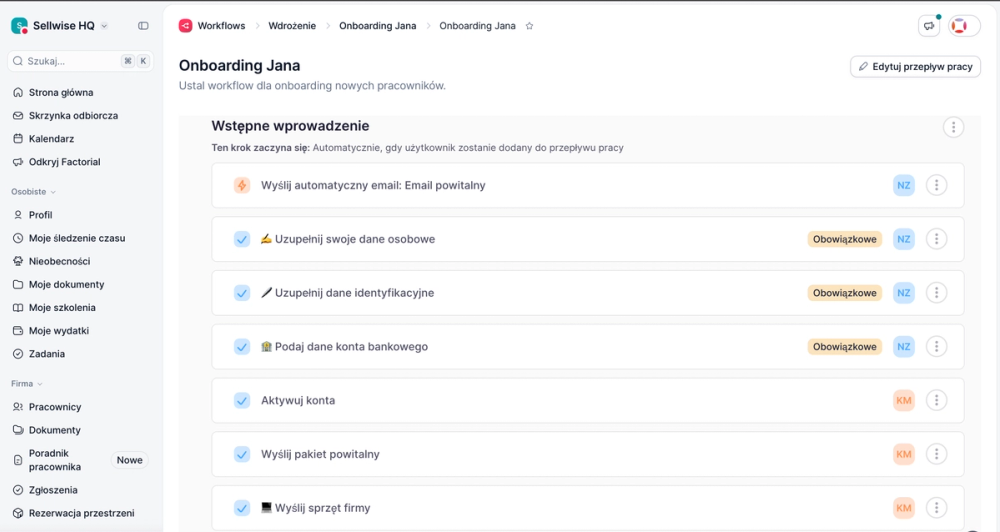This screenshot has height=532, width=1000.
Task: Click KM avatar on Wyślij pakiet powitalny row
Action: click(x=904, y=454)
